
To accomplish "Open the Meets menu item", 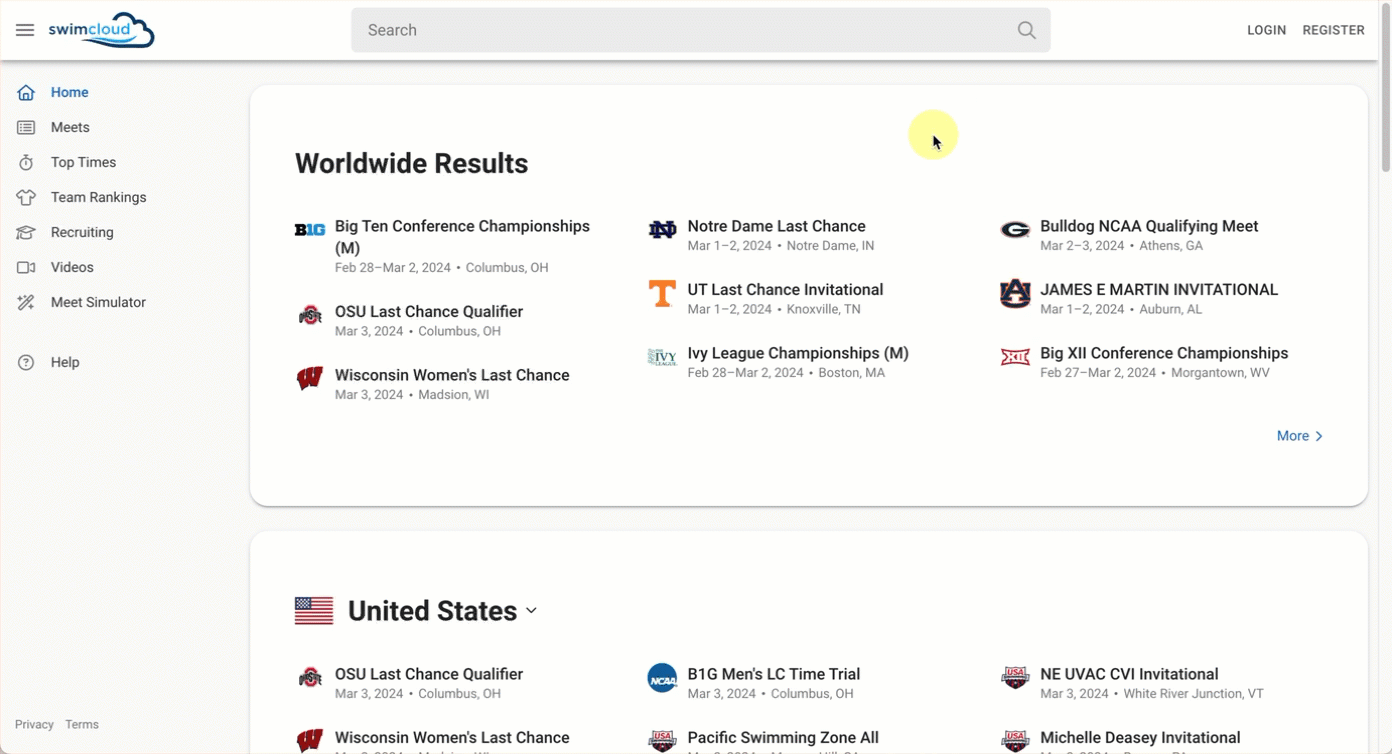I will [70, 127].
